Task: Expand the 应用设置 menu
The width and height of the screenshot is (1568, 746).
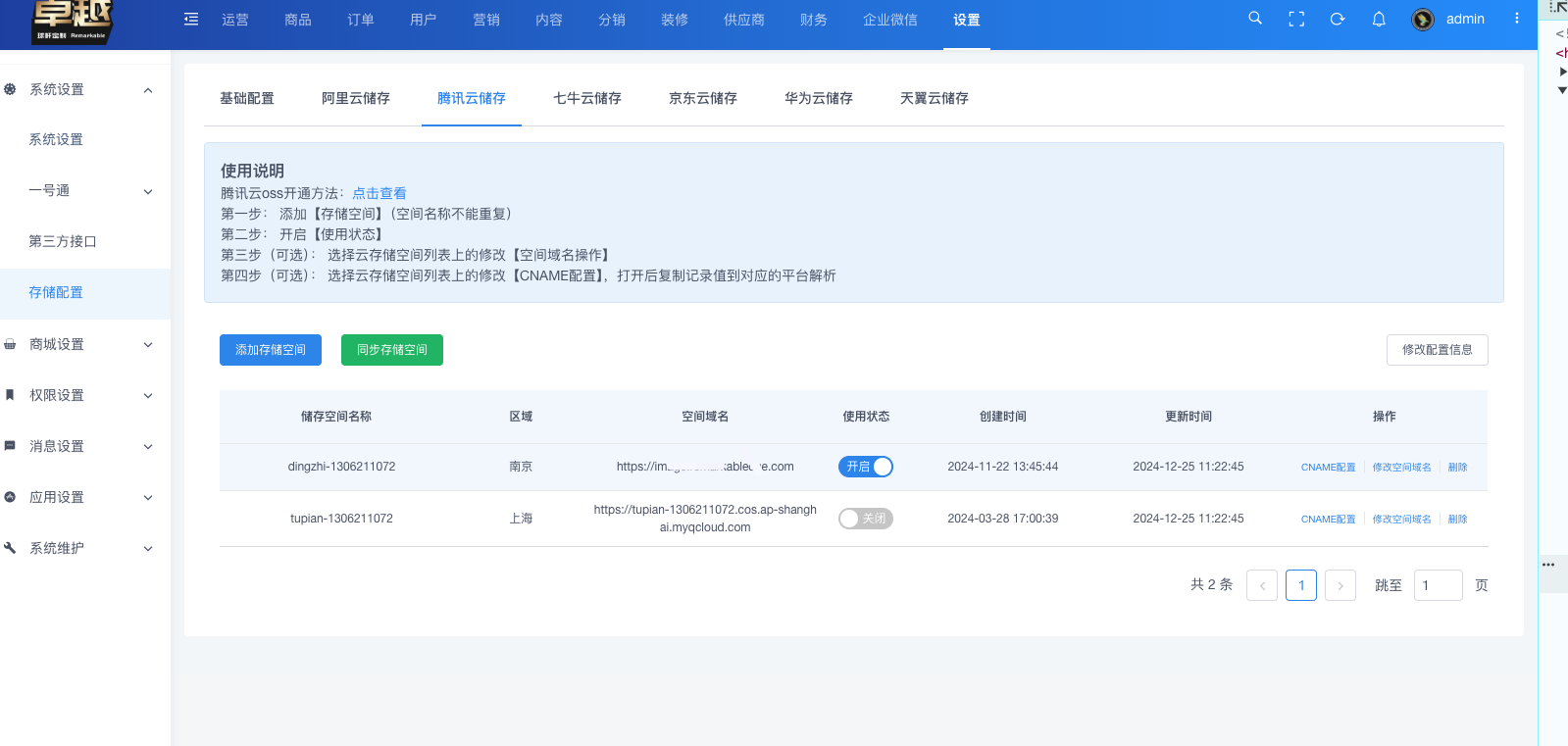Action: (148, 498)
